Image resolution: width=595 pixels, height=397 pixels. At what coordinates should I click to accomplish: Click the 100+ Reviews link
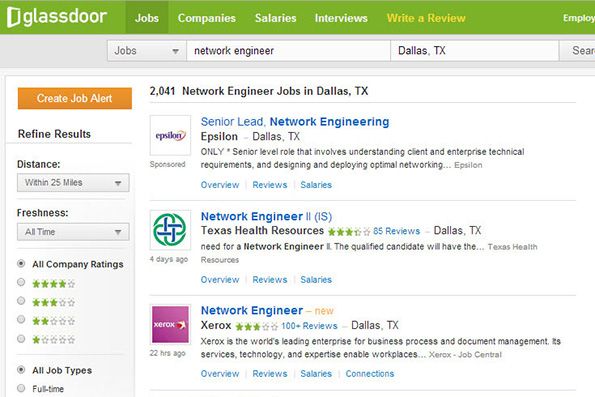pyautogui.click(x=309, y=326)
